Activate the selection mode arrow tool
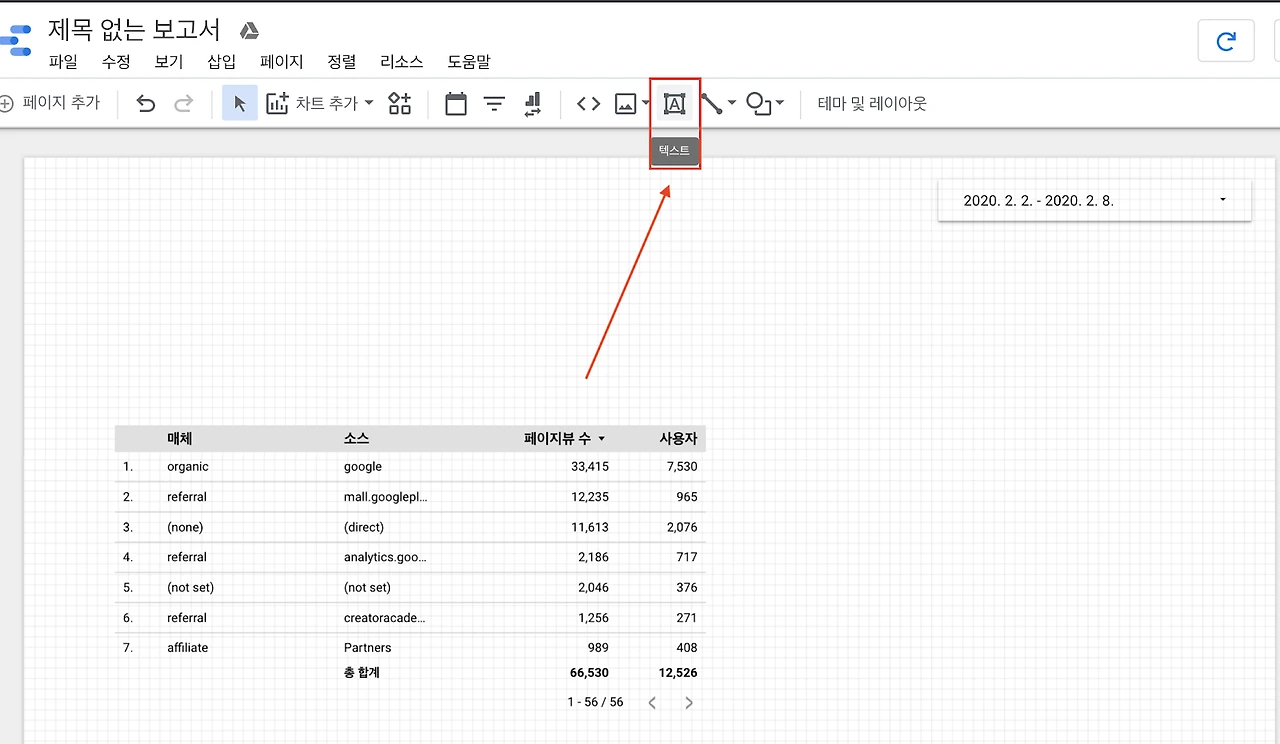 pyautogui.click(x=240, y=103)
